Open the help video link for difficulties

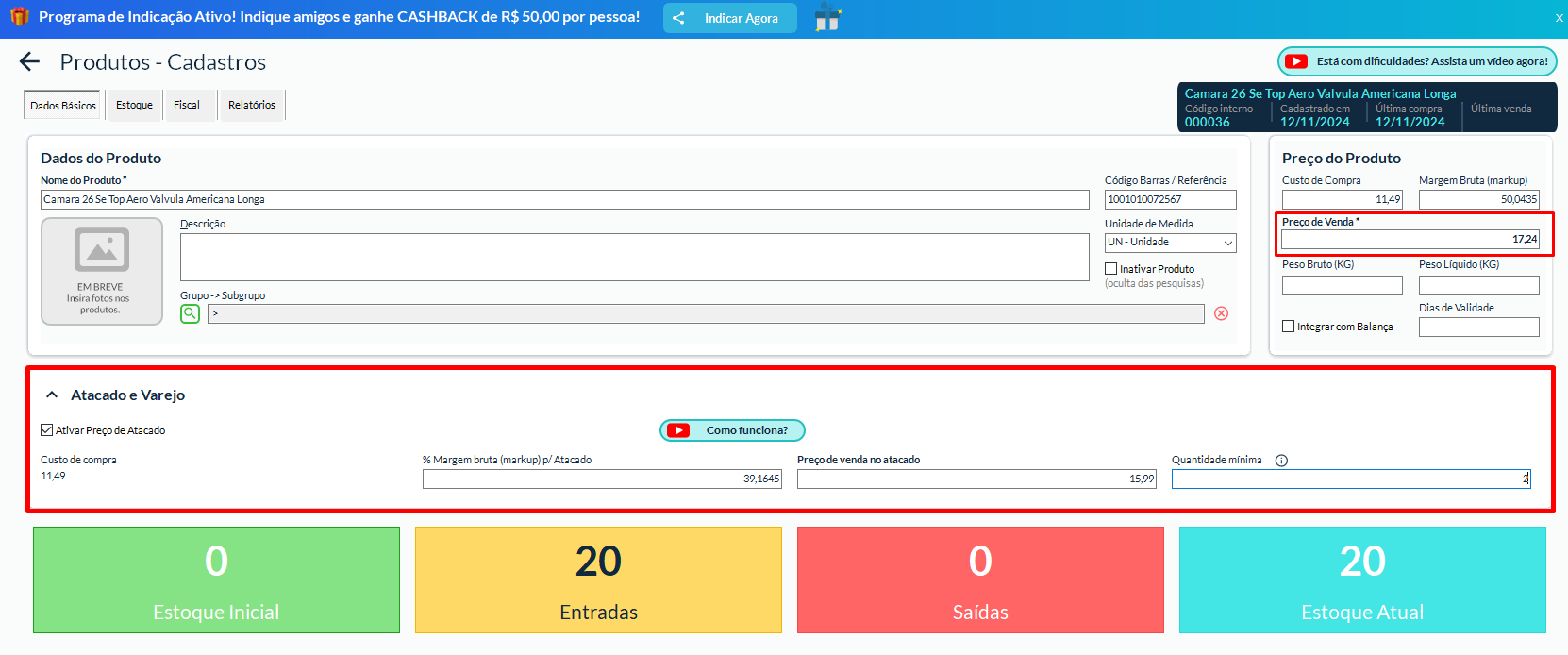1417,61
